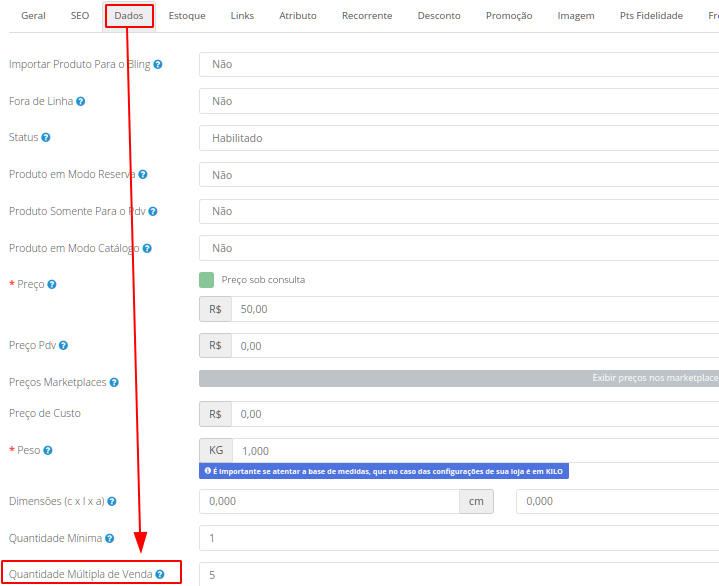Click the second Dimensões field
The image size is (719, 586).
click(618, 501)
